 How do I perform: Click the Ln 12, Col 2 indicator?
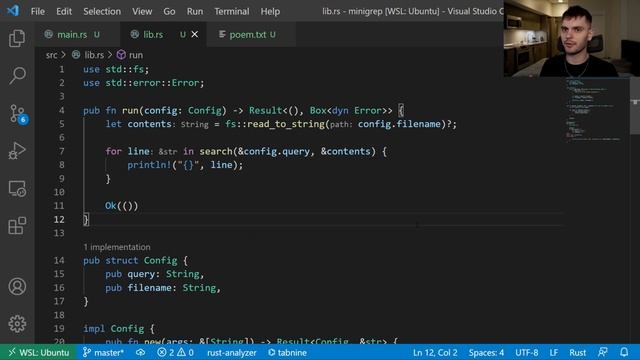pyautogui.click(x=435, y=352)
